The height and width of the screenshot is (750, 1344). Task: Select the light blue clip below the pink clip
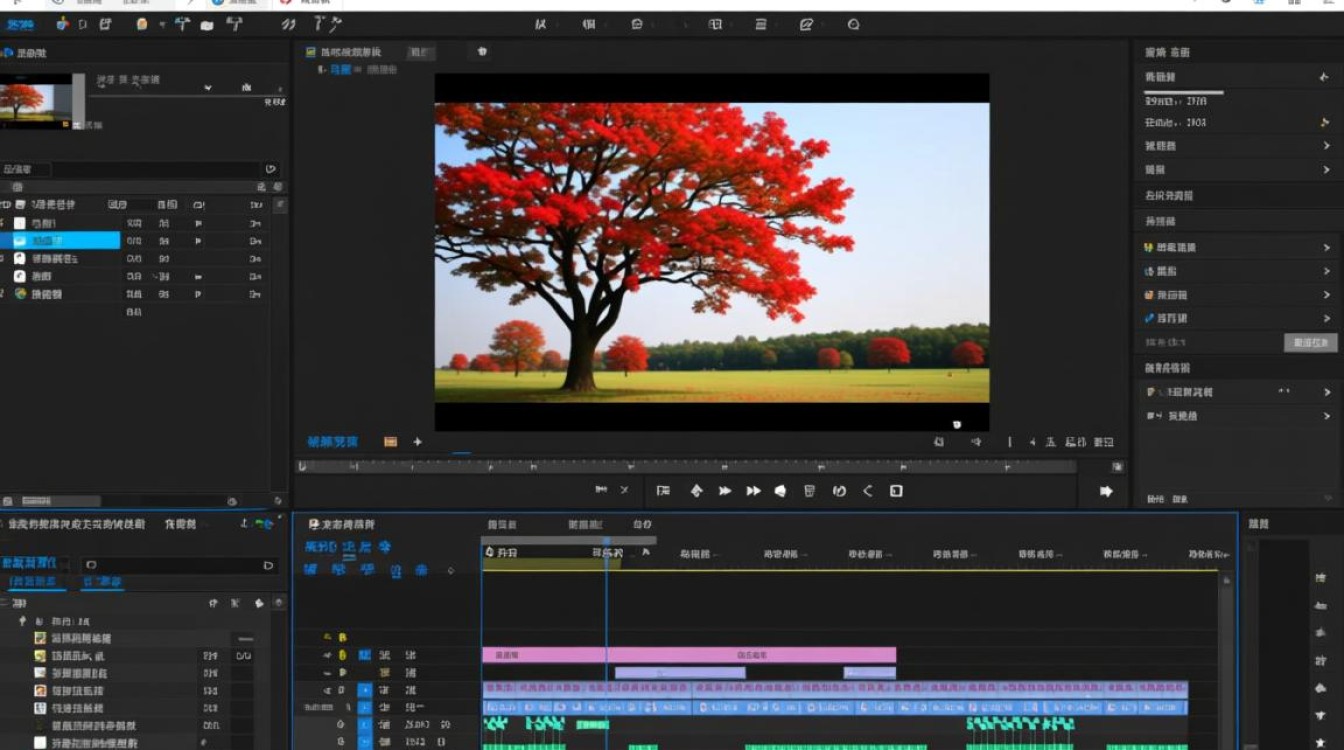click(x=680, y=673)
